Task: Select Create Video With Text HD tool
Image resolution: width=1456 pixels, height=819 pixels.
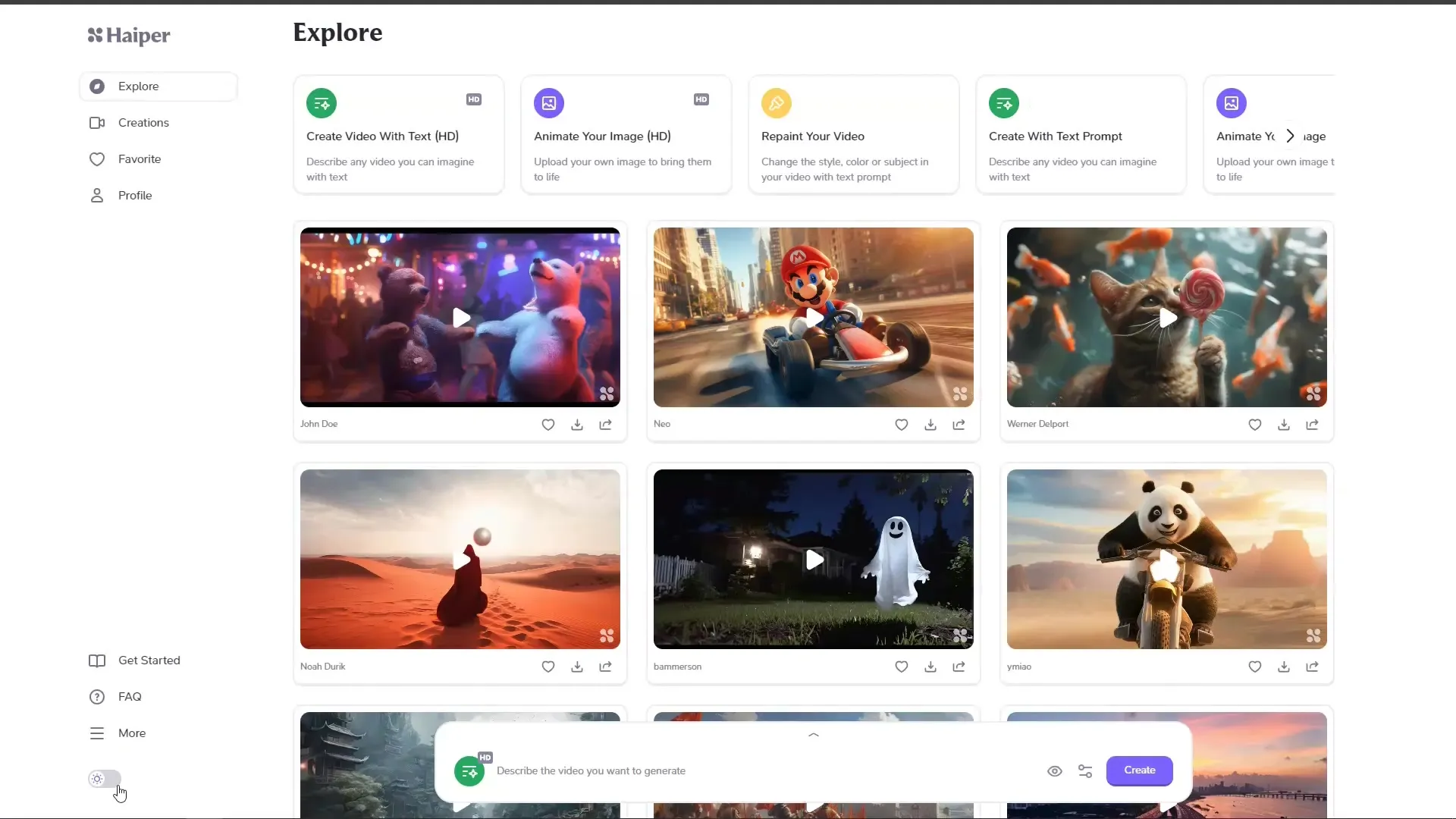Action: click(x=397, y=135)
